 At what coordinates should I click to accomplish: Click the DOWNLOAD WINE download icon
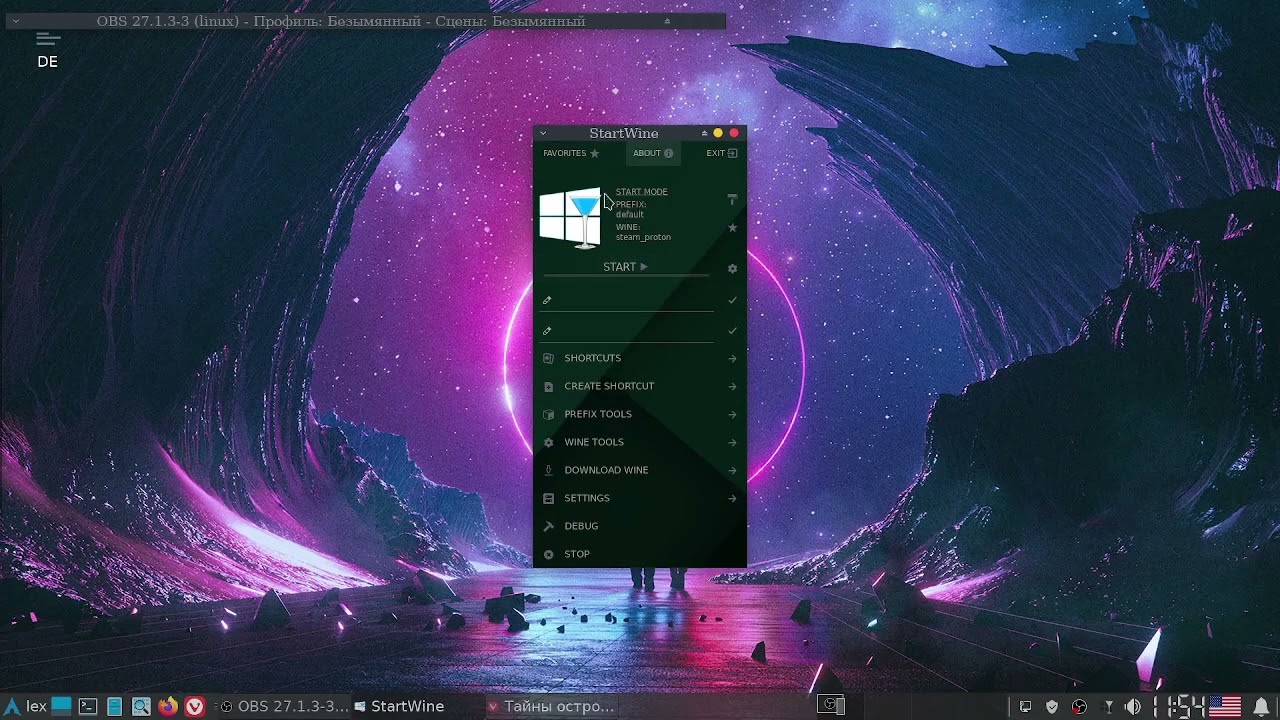(x=548, y=470)
